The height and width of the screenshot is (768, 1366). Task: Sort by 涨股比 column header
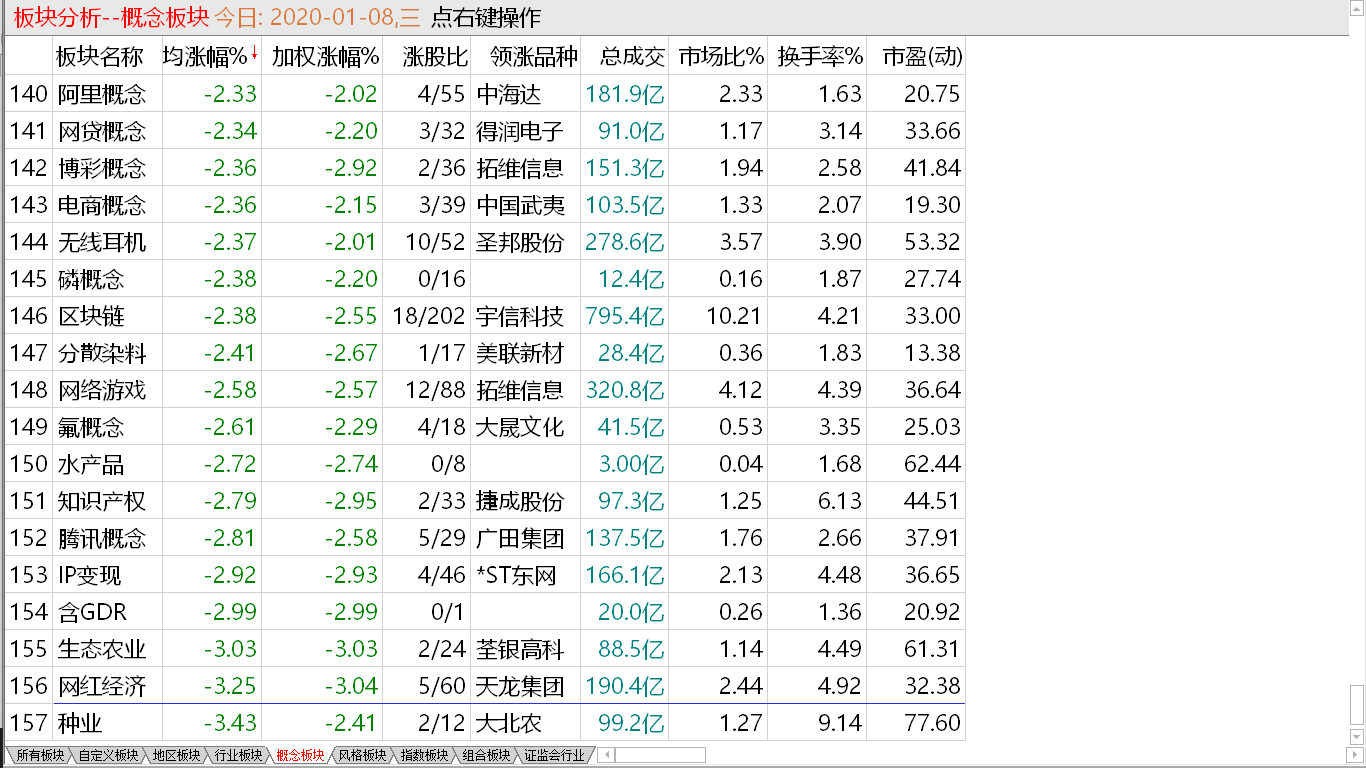(434, 56)
